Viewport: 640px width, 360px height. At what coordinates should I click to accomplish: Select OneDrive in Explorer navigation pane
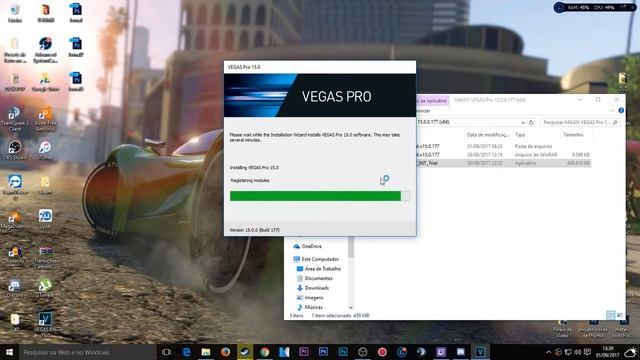308,246
